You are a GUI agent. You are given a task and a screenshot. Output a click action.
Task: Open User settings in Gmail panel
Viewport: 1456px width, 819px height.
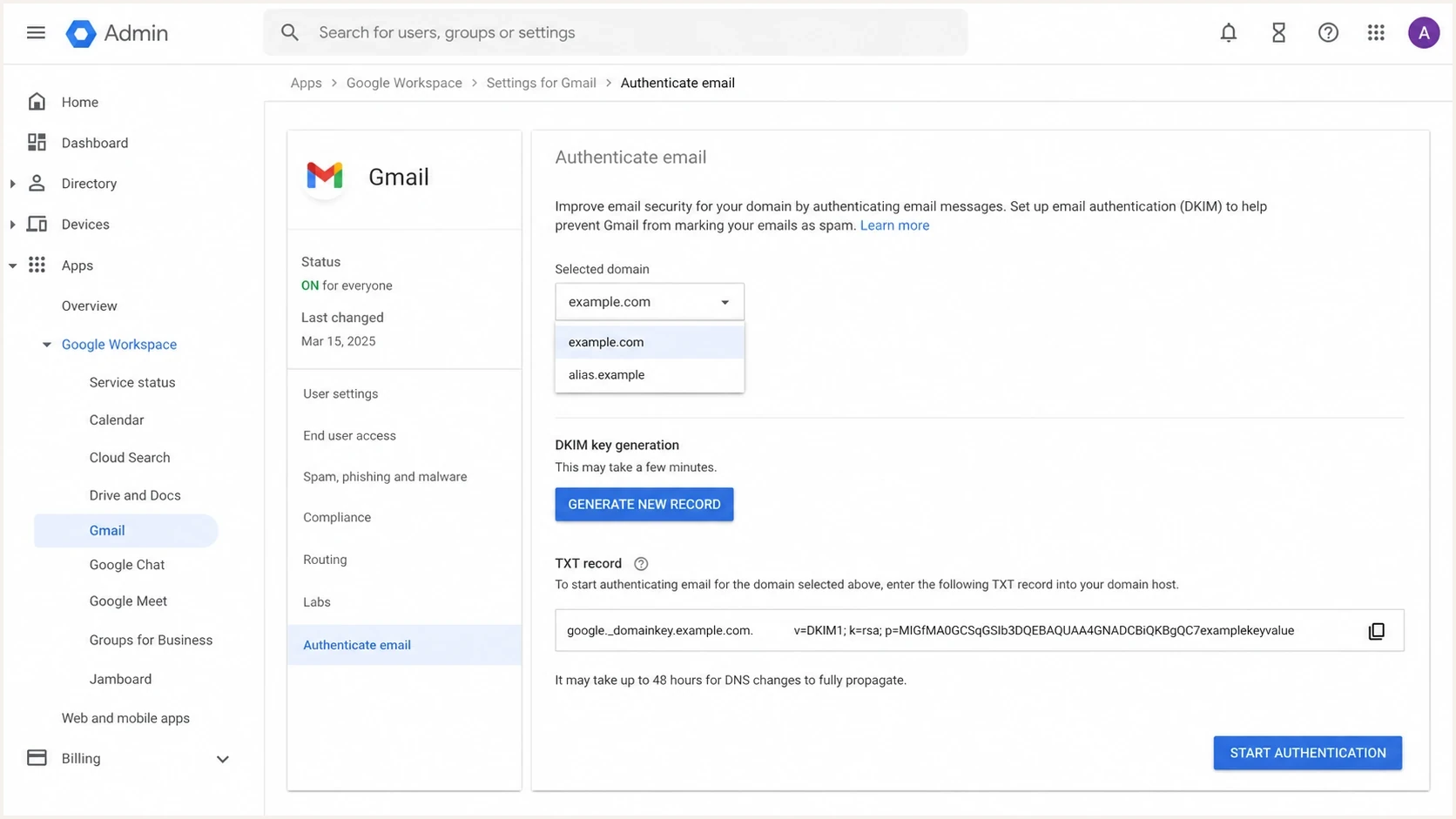[340, 393]
